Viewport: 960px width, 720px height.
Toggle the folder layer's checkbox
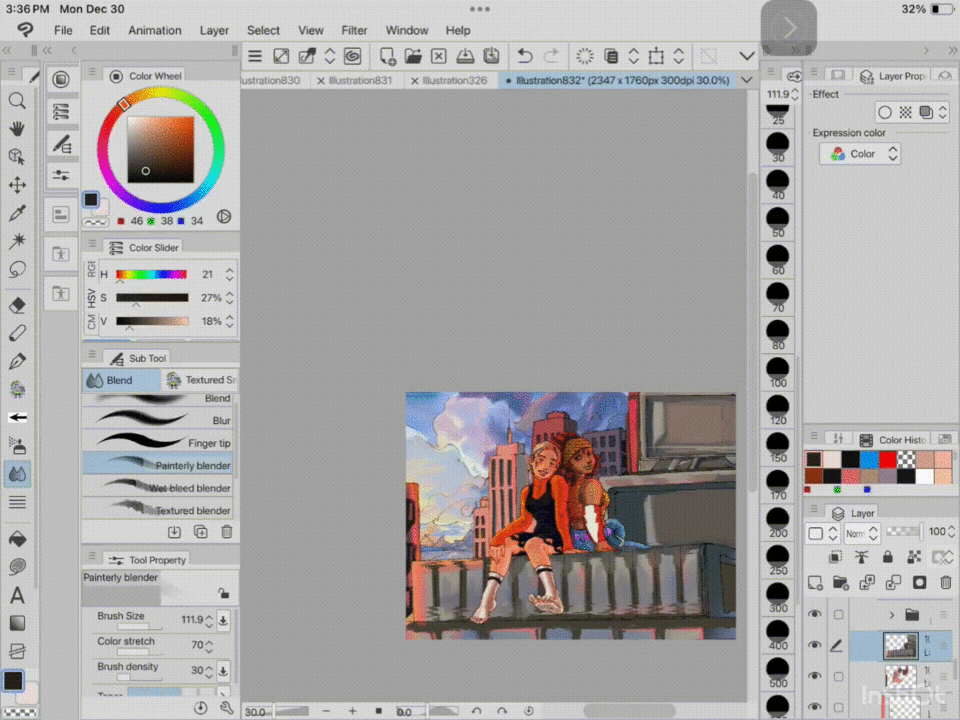click(839, 614)
